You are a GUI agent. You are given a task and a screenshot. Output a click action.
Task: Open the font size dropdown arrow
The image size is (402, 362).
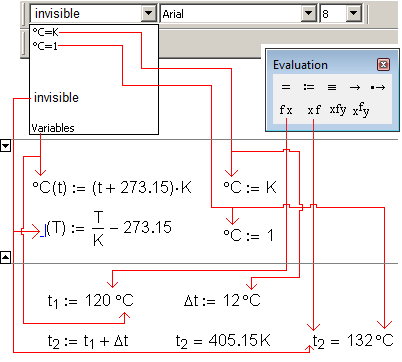(x=354, y=14)
